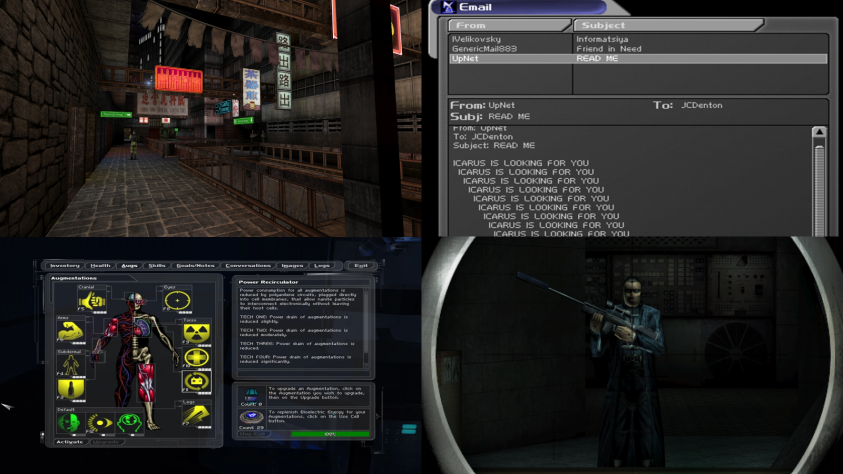Select the flexed-muscle augmentation in the Arms slot
The image size is (843, 474).
tap(70, 332)
